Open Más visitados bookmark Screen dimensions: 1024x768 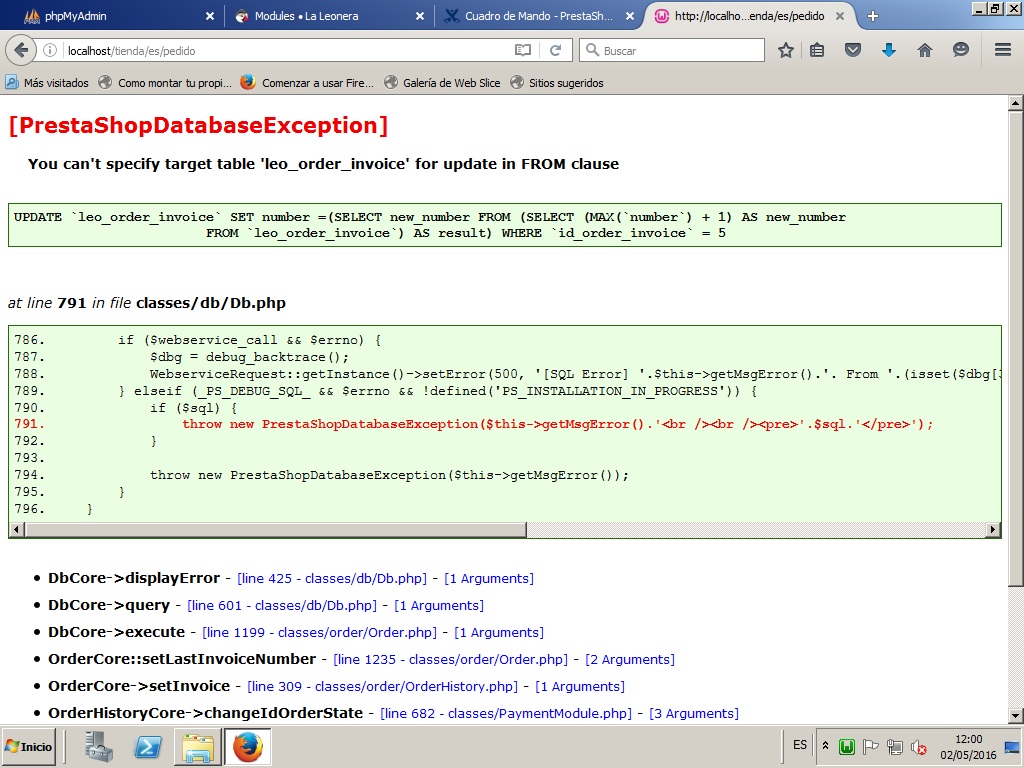pyautogui.click(x=47, y=83)
